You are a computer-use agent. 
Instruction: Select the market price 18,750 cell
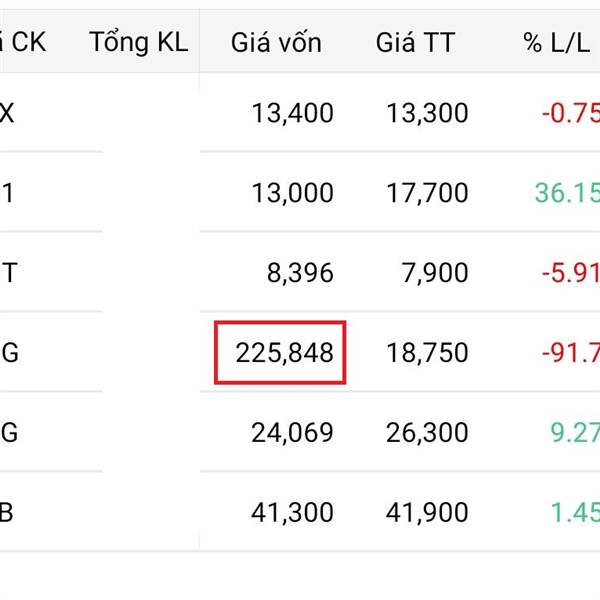point(426,352)
